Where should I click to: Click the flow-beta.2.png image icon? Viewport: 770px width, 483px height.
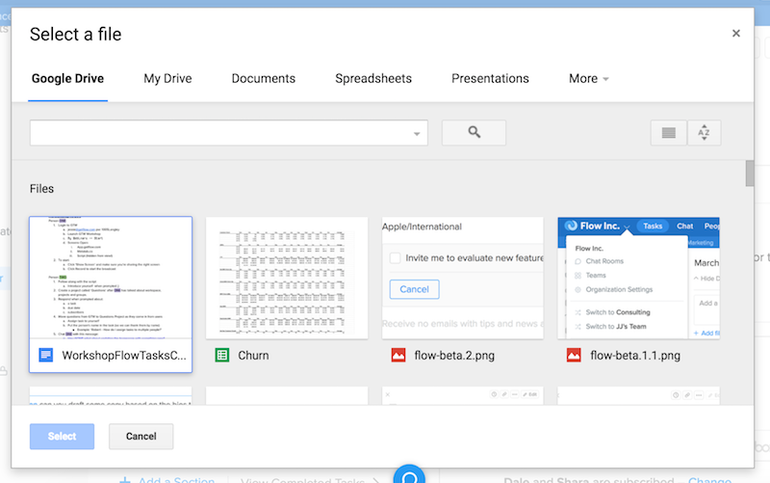point(398,355)
